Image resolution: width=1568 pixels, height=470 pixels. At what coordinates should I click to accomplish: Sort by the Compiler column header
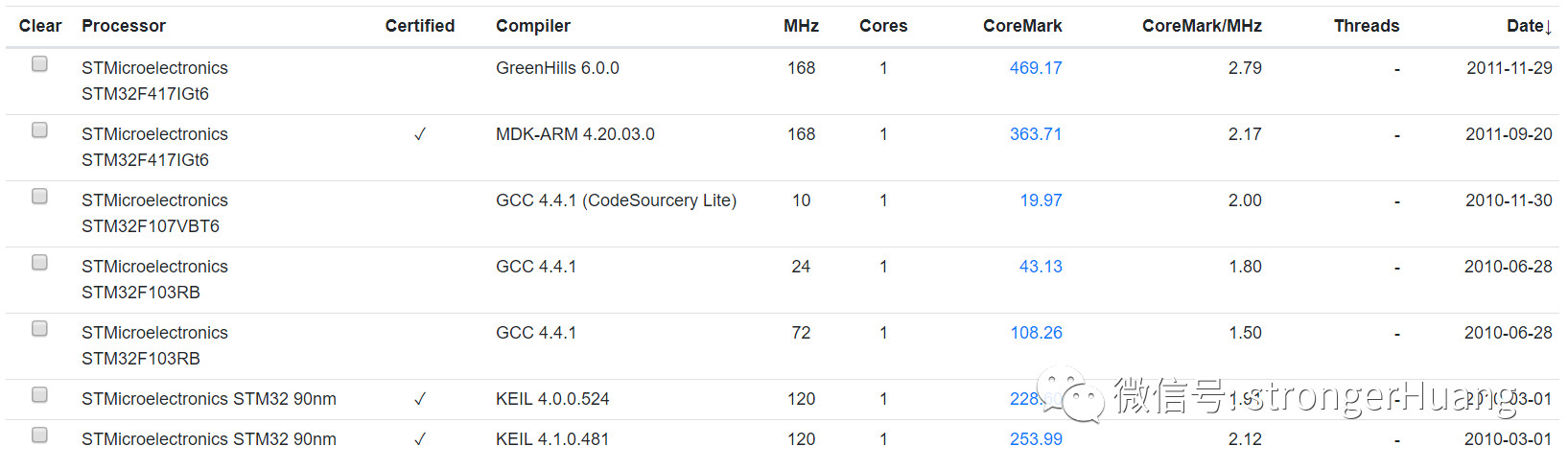pyautogui.click(x=533, y=26)
